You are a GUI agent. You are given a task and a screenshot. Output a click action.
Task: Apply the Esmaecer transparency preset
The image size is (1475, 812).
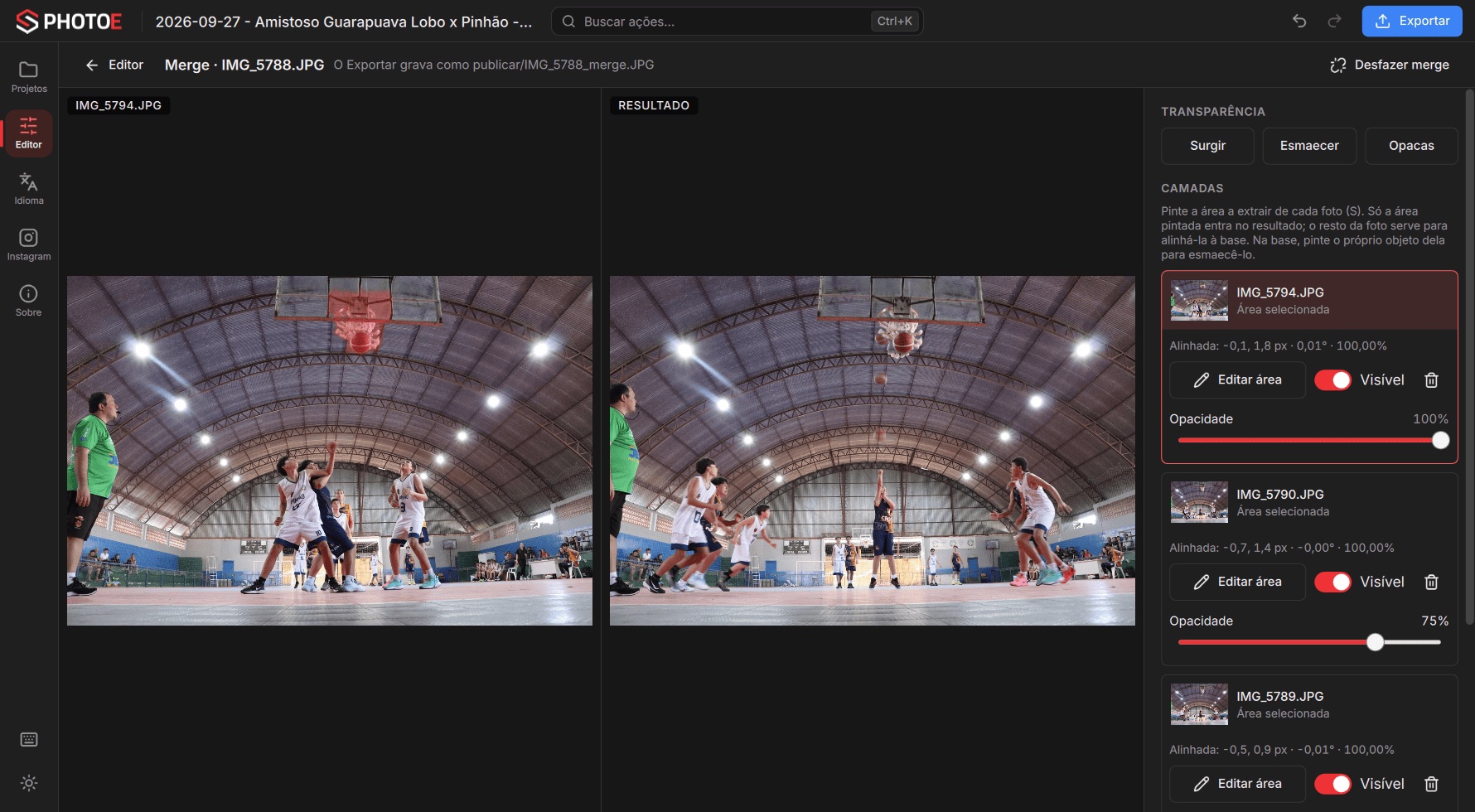[1309, 146]
